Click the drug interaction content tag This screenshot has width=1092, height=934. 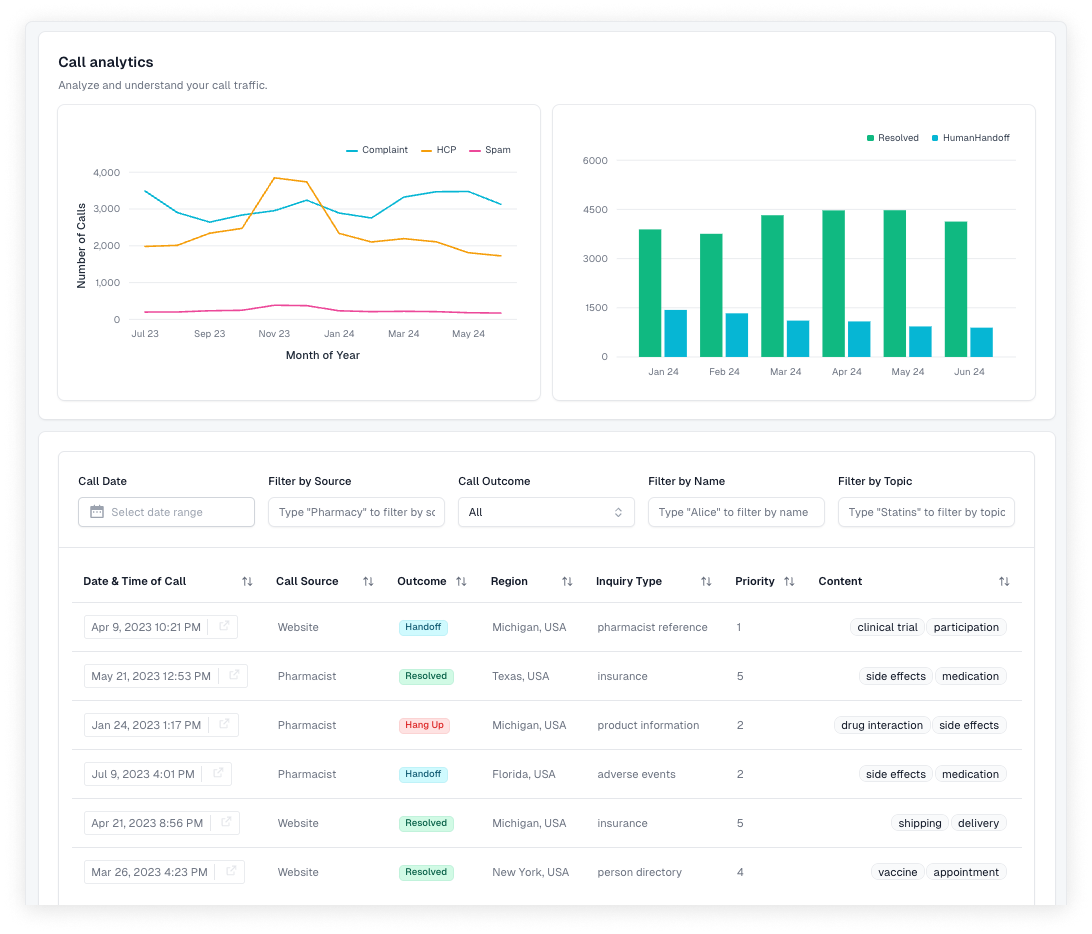882,725
